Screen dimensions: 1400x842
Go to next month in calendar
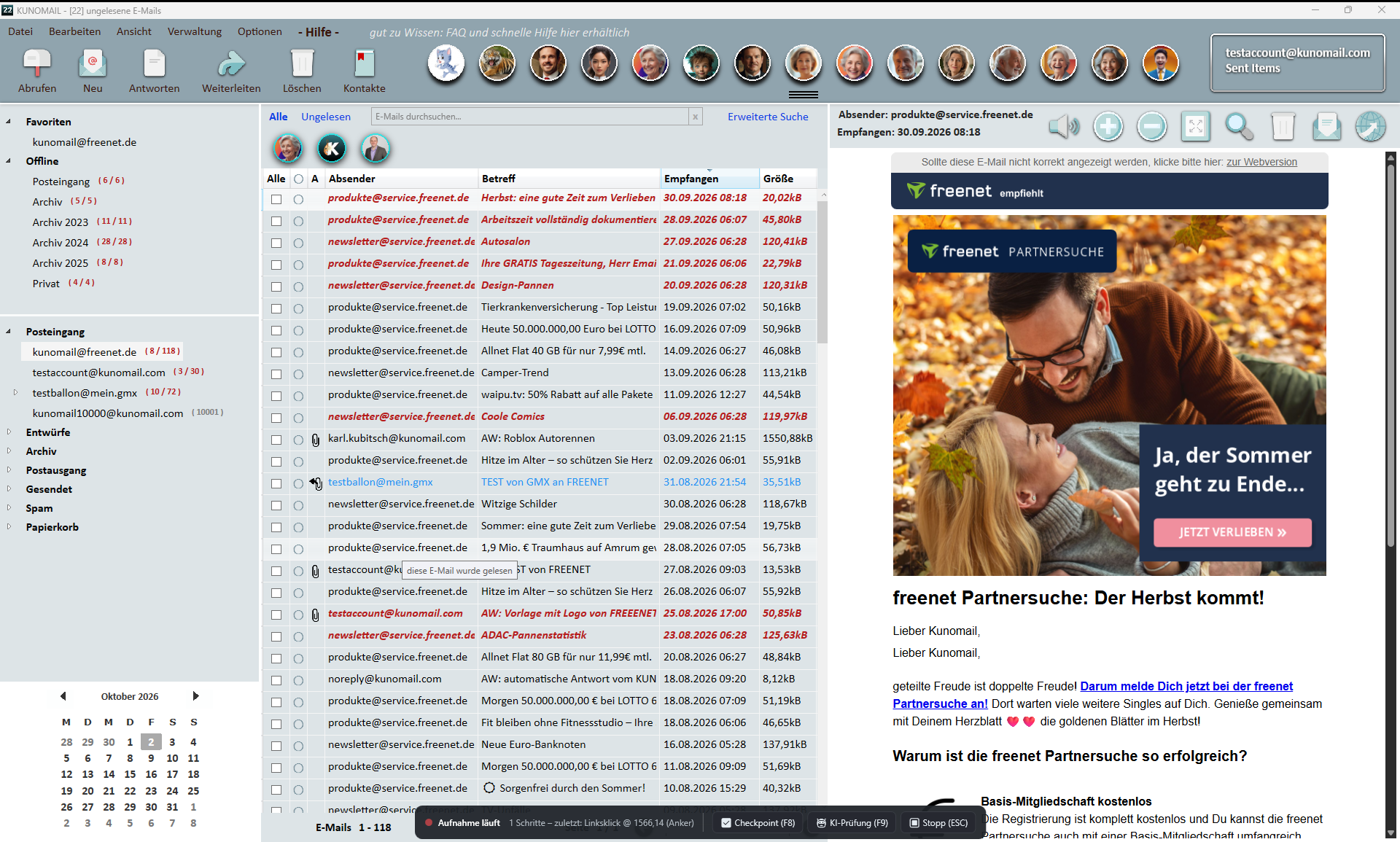tap(195, 696)
